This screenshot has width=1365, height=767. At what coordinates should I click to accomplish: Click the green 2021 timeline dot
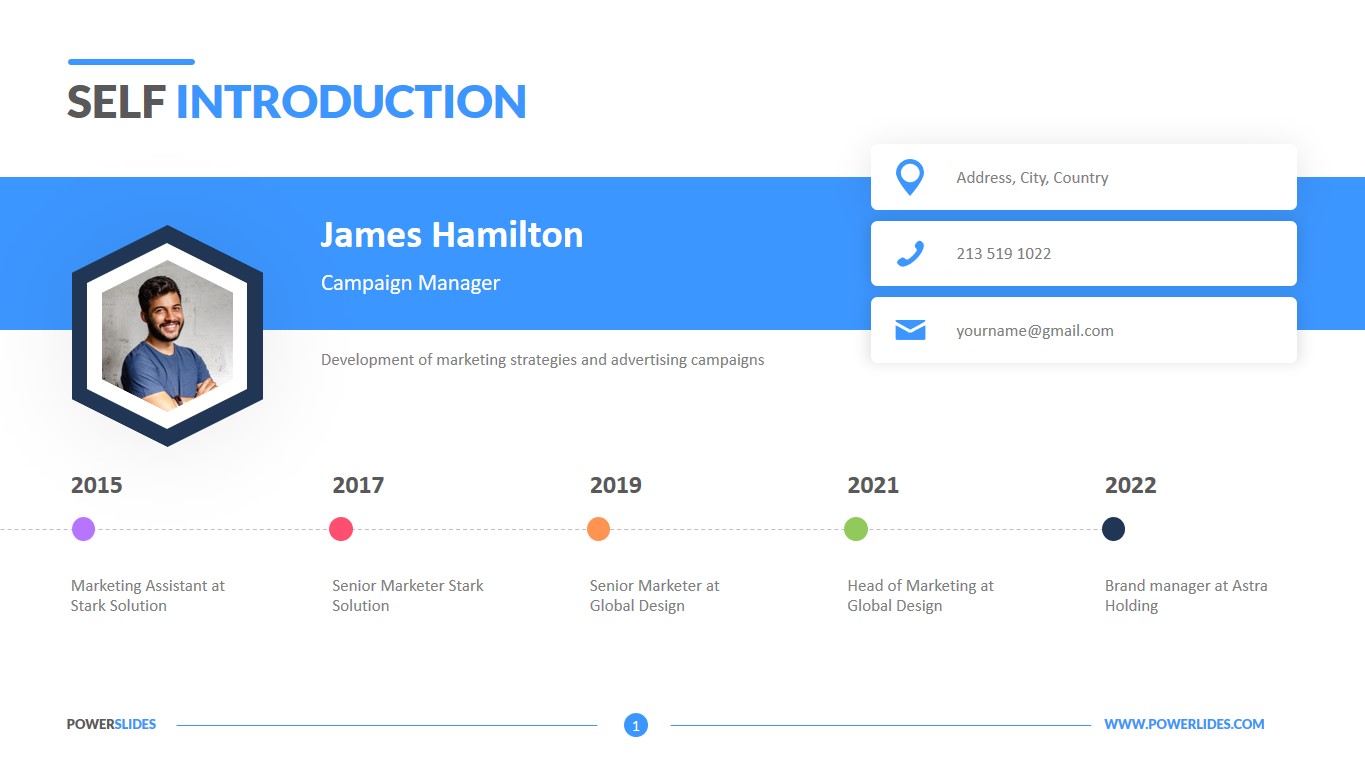[x=856, y=529]
